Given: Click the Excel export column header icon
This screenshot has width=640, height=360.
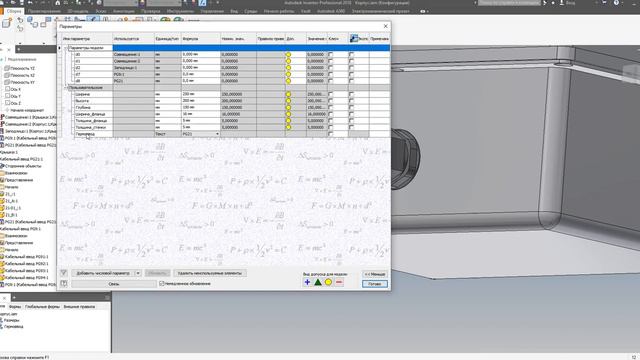Looking at the screenshot, I should [x=354, y=38].
